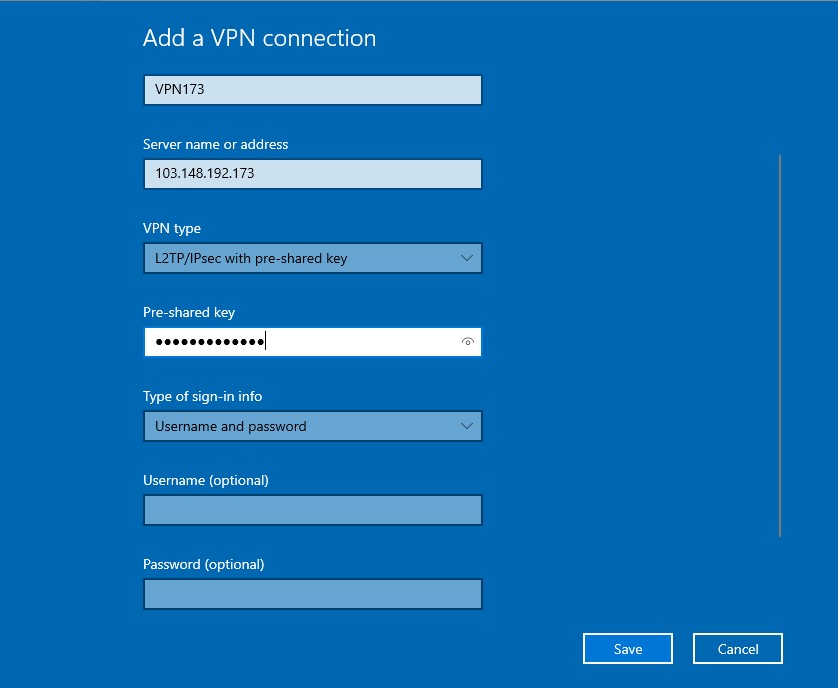
Task: Click the Server name or address label
Action: coord(215,144)
